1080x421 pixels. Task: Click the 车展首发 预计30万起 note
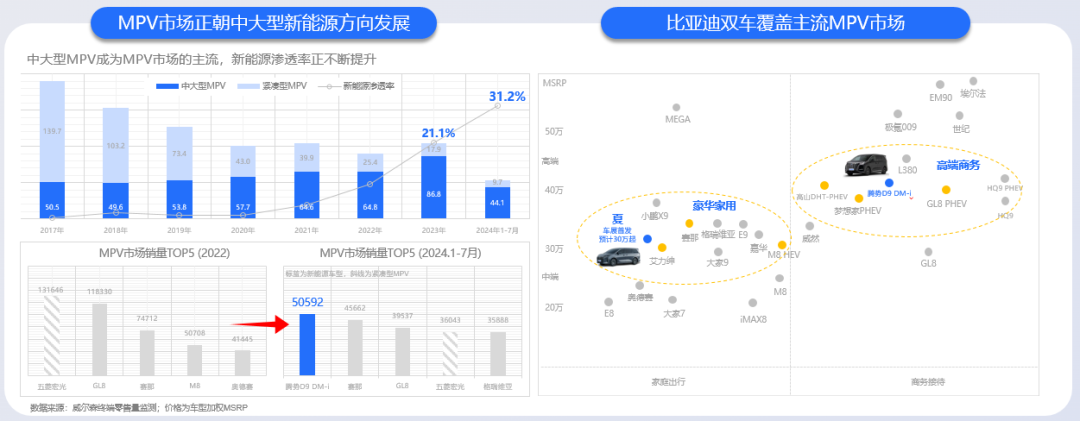pyautogui.click(x=618, y=234)
